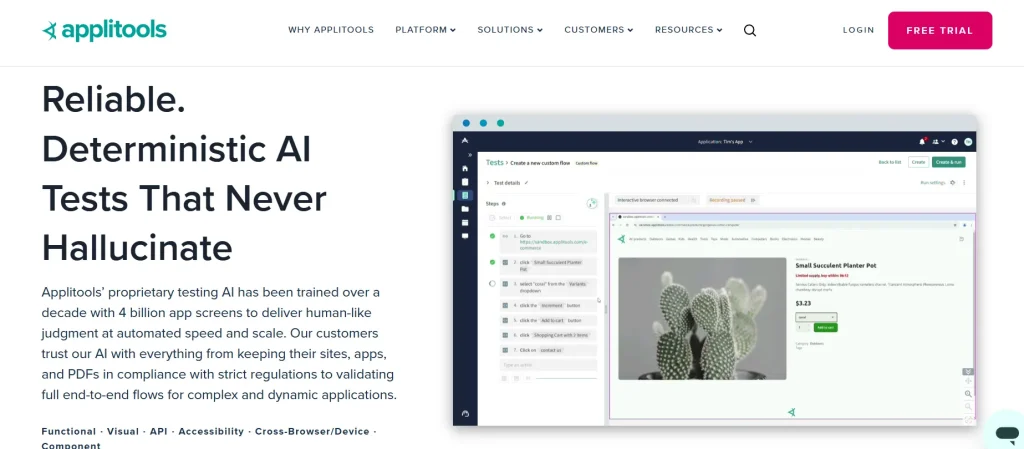Click Add to cart button in preview
Viewport: 1024px width, 449px height.
pos(825,327)
